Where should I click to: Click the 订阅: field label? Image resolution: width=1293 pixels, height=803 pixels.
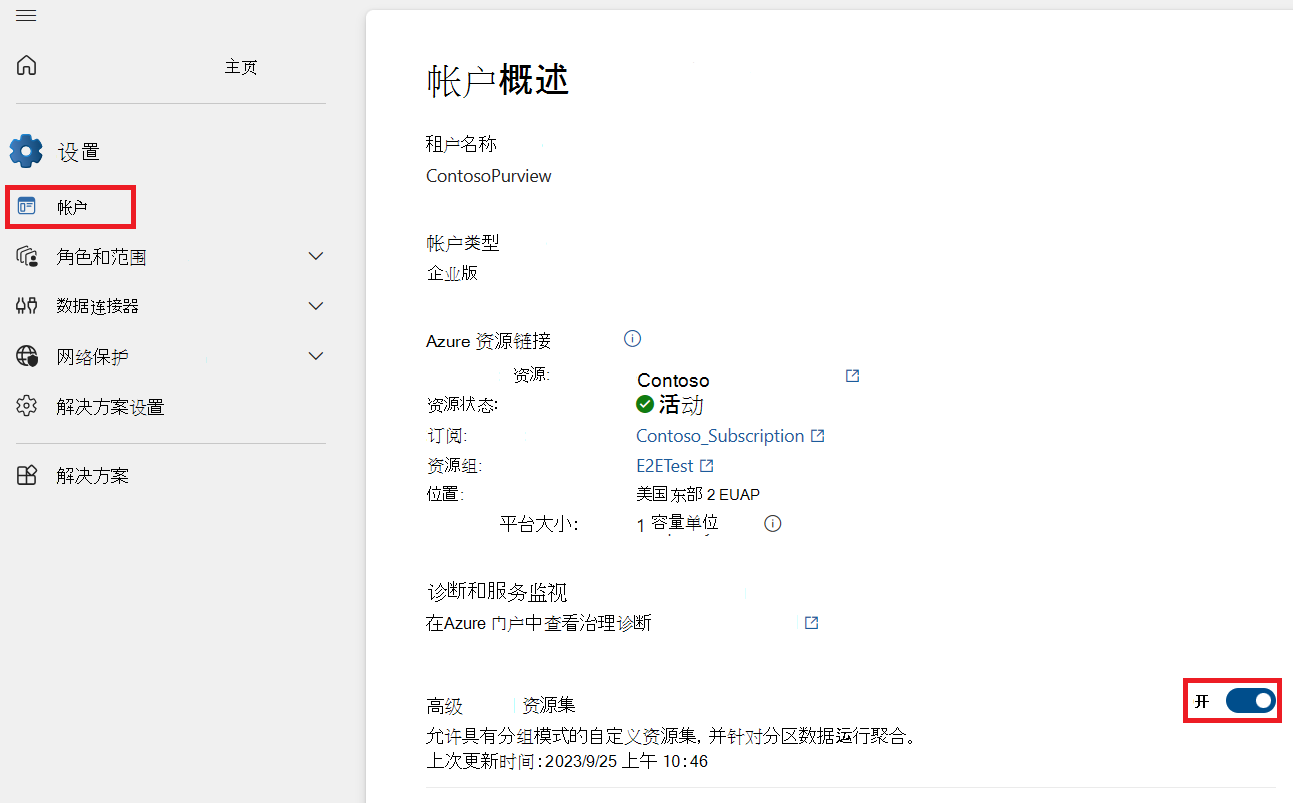[447, 436]
